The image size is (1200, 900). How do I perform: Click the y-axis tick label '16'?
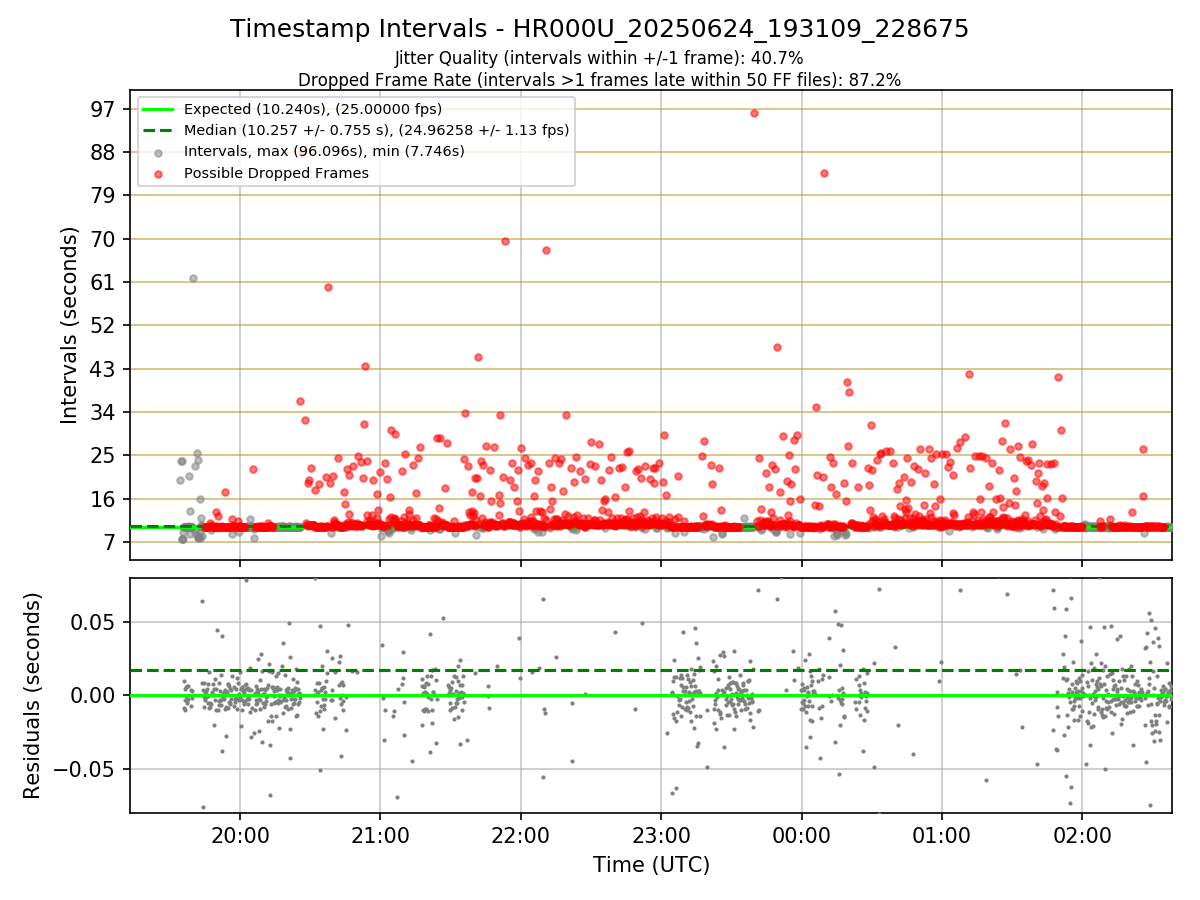coord(104,499)
